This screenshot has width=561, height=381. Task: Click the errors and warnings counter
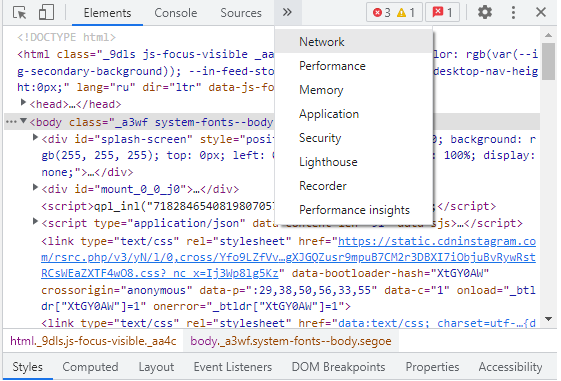pyautogui.click(x=394, y=13)
